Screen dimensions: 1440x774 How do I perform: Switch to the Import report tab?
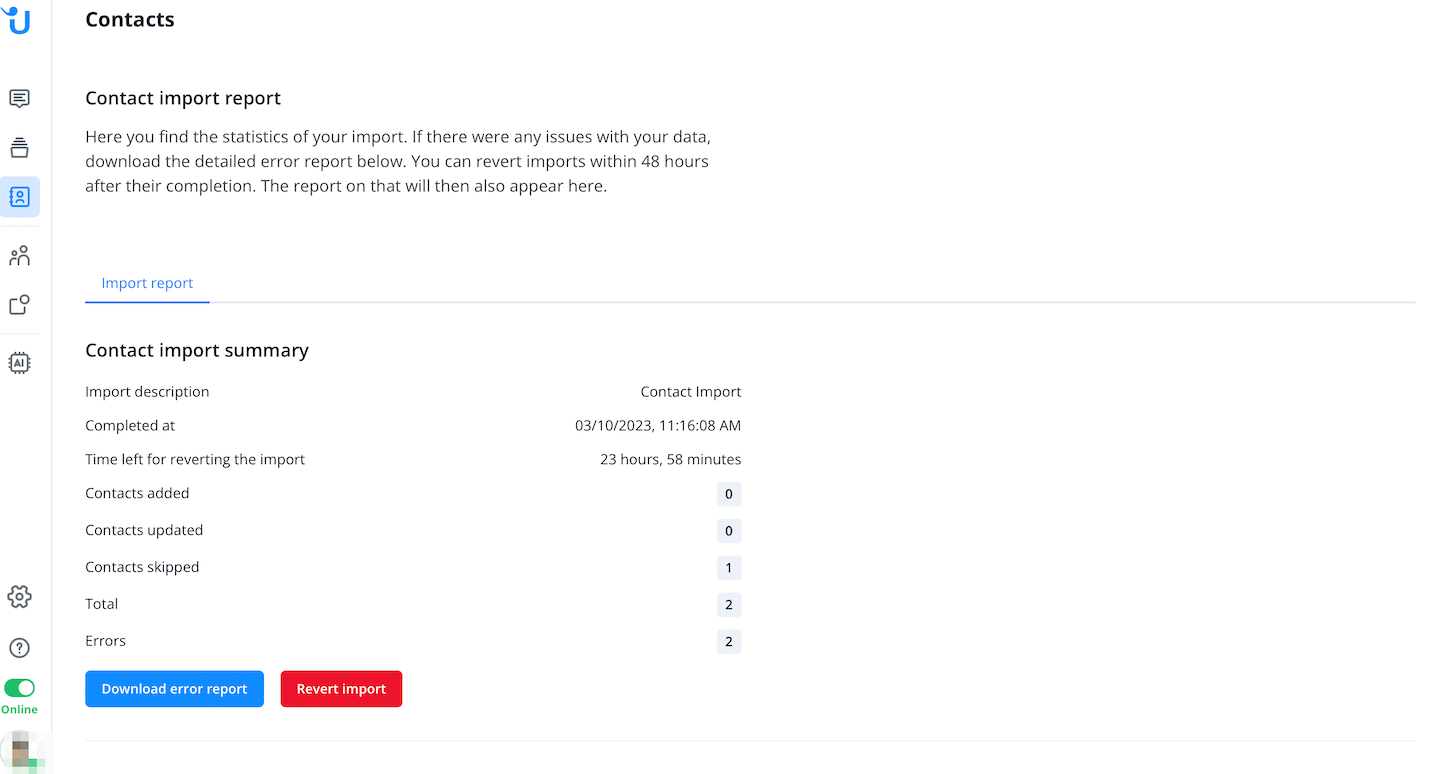point(147,283)
